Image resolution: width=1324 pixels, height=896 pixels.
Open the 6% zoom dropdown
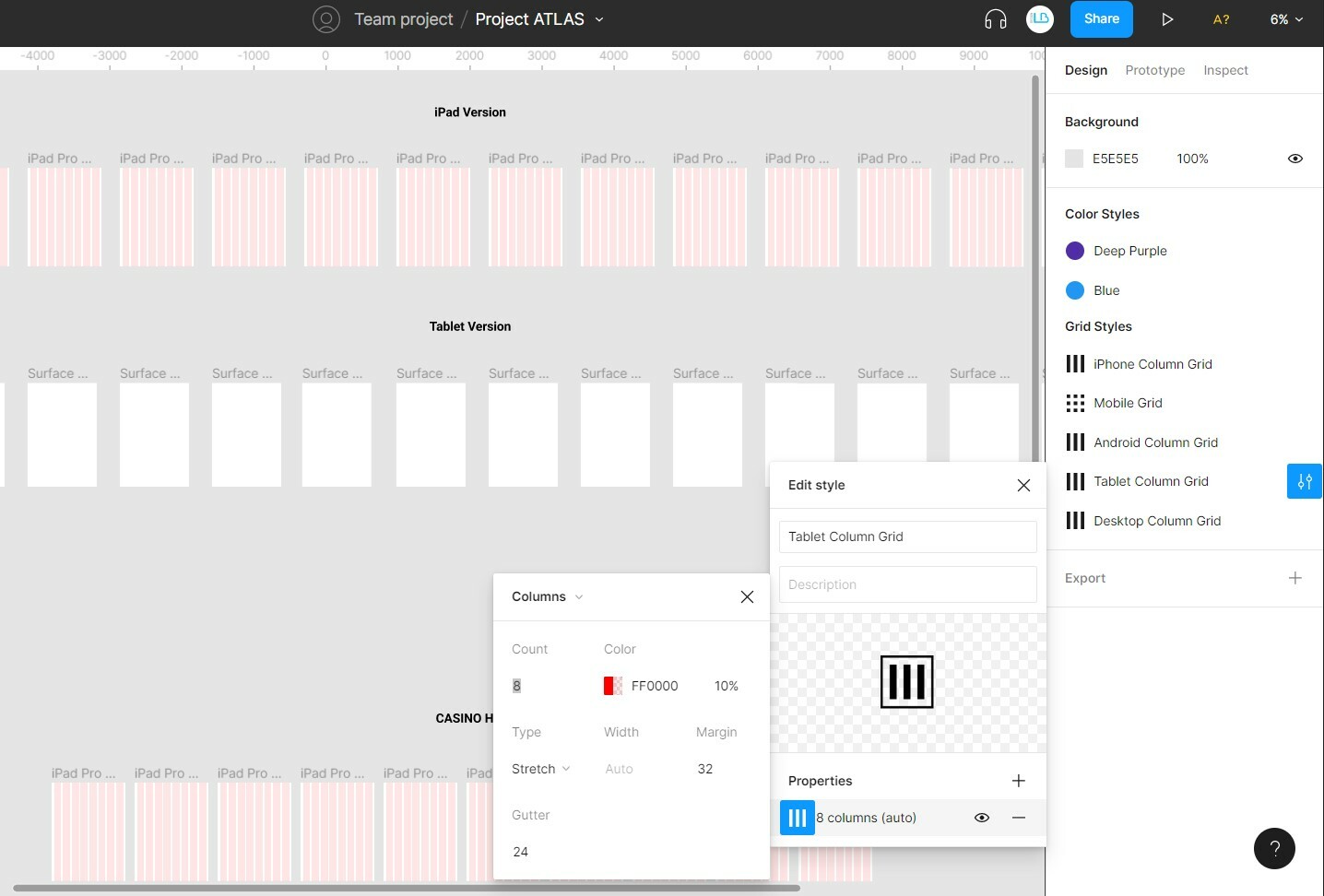coord(1287,19)
